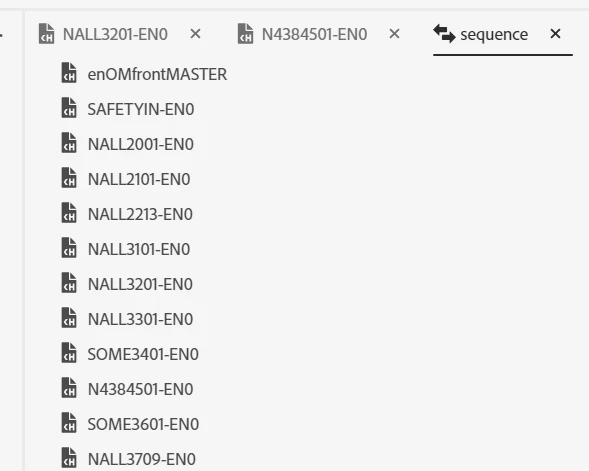
Task: Click the file icon on N4384501-EN0 tab
Action: tap(245, 33)
